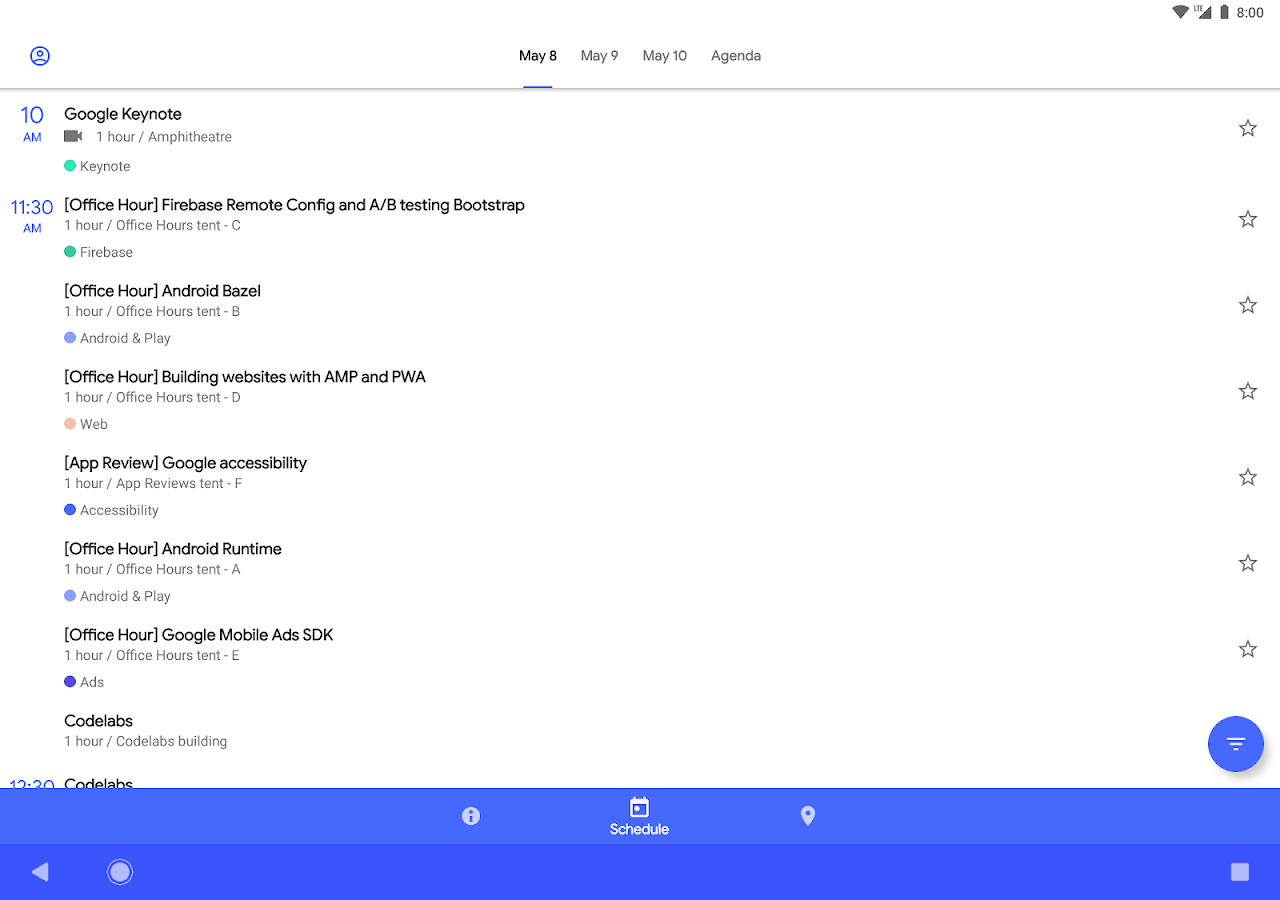Viewport: 1280px width, 900px height.
Task: Open the user account profile icon
Action: pos(40,56)
